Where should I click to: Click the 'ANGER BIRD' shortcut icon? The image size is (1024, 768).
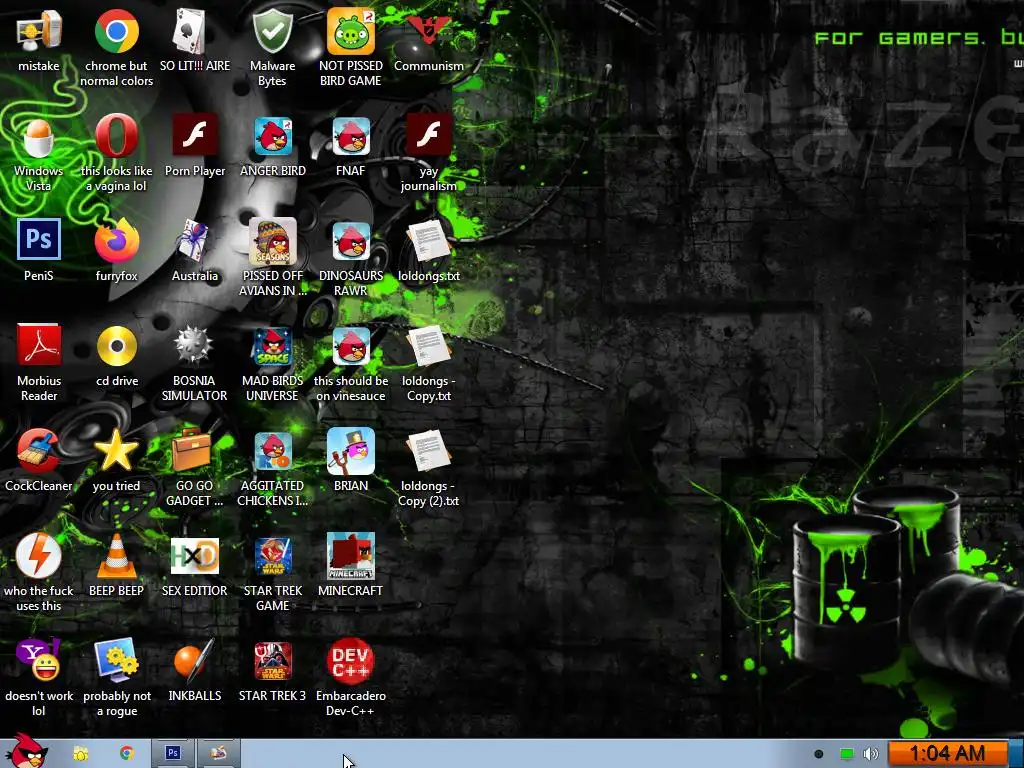(272, 136)
